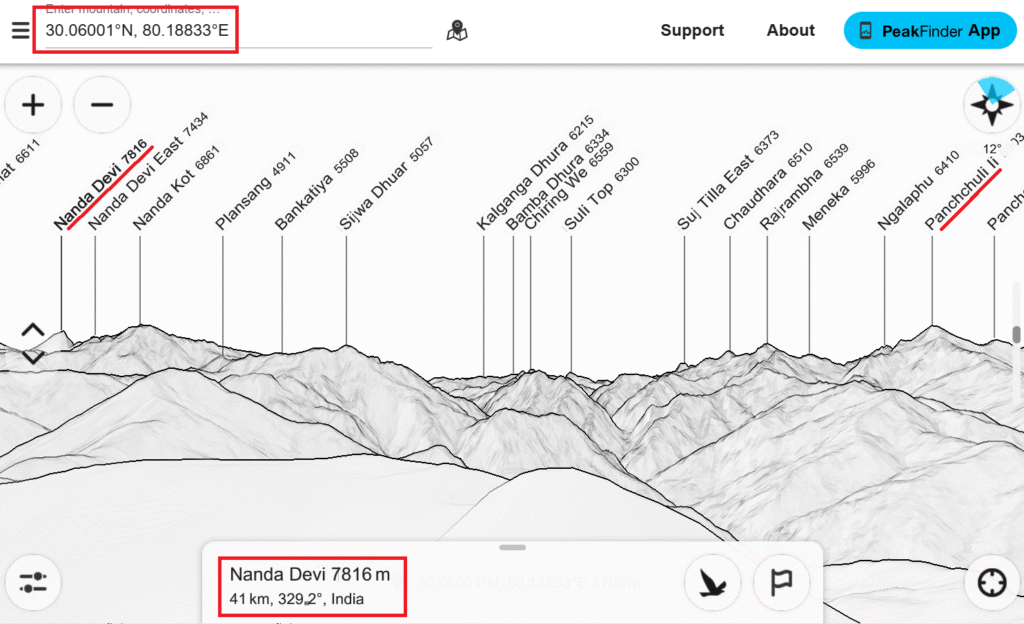
Task: Click the vertical scrollbar thumb on right edge
Action: tap(1017, 335)
